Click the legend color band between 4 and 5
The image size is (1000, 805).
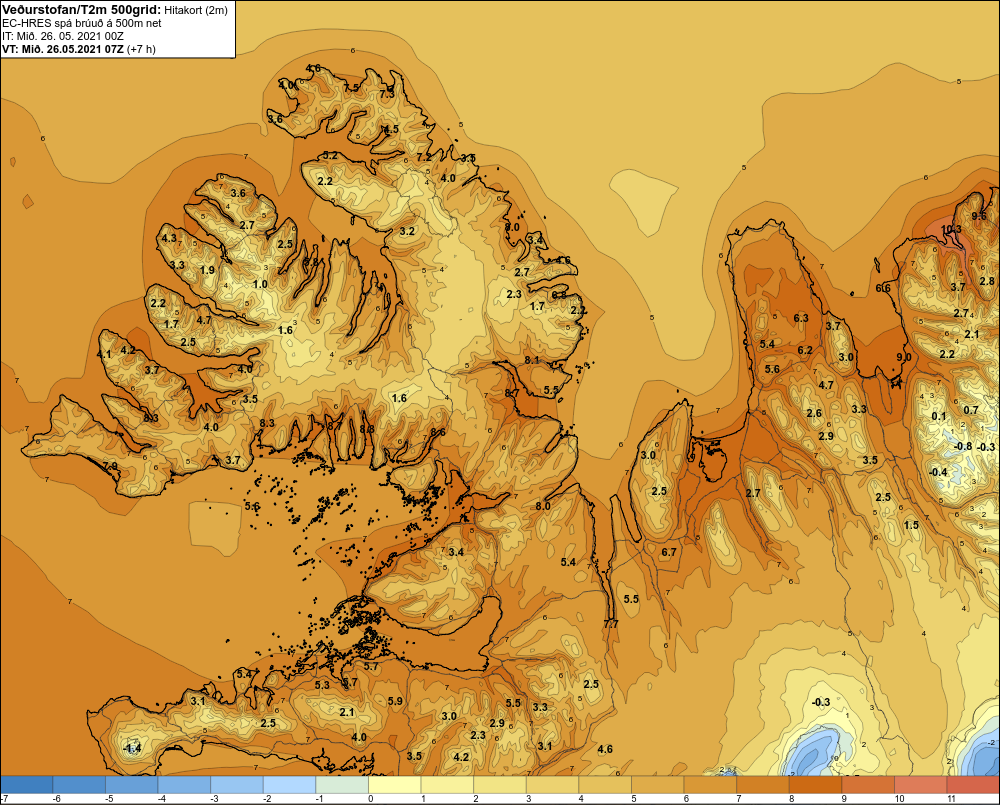[x=606, y=784]
